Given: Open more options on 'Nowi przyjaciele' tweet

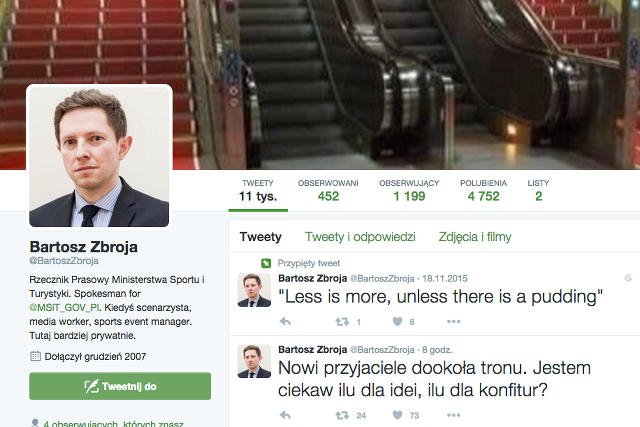Looking at the screenshot, I should tap(453, 415).
